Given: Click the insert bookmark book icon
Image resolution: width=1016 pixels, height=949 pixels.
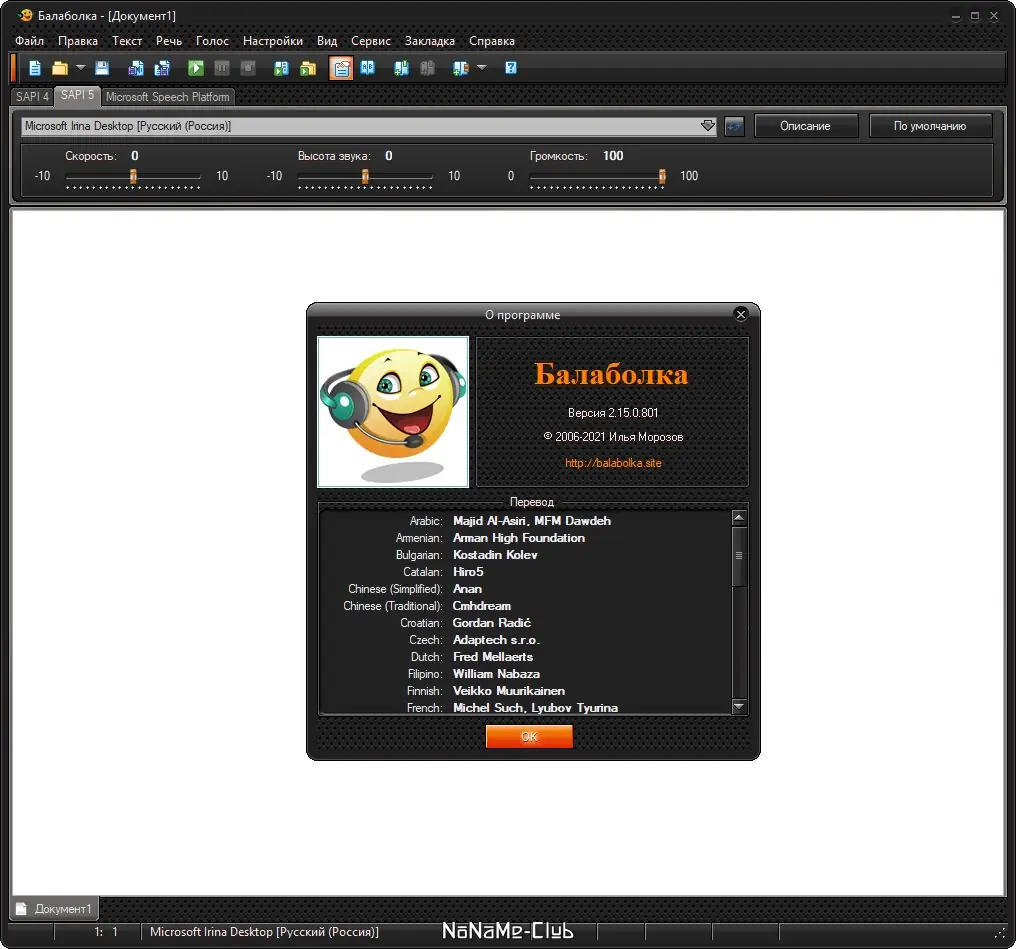Looking at the screenshot, I should tap(401, 68).
